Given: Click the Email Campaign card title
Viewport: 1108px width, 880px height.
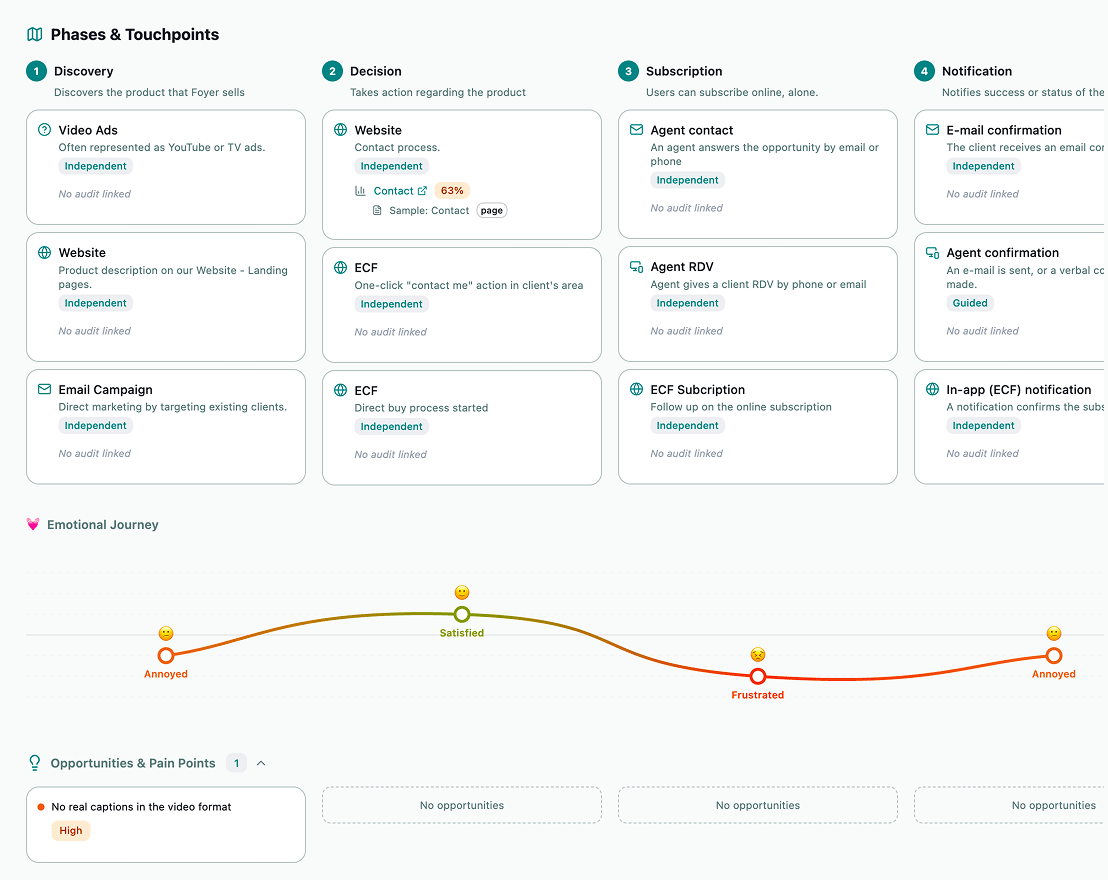Looking at the screenshot, I should (x=105, y=389).
